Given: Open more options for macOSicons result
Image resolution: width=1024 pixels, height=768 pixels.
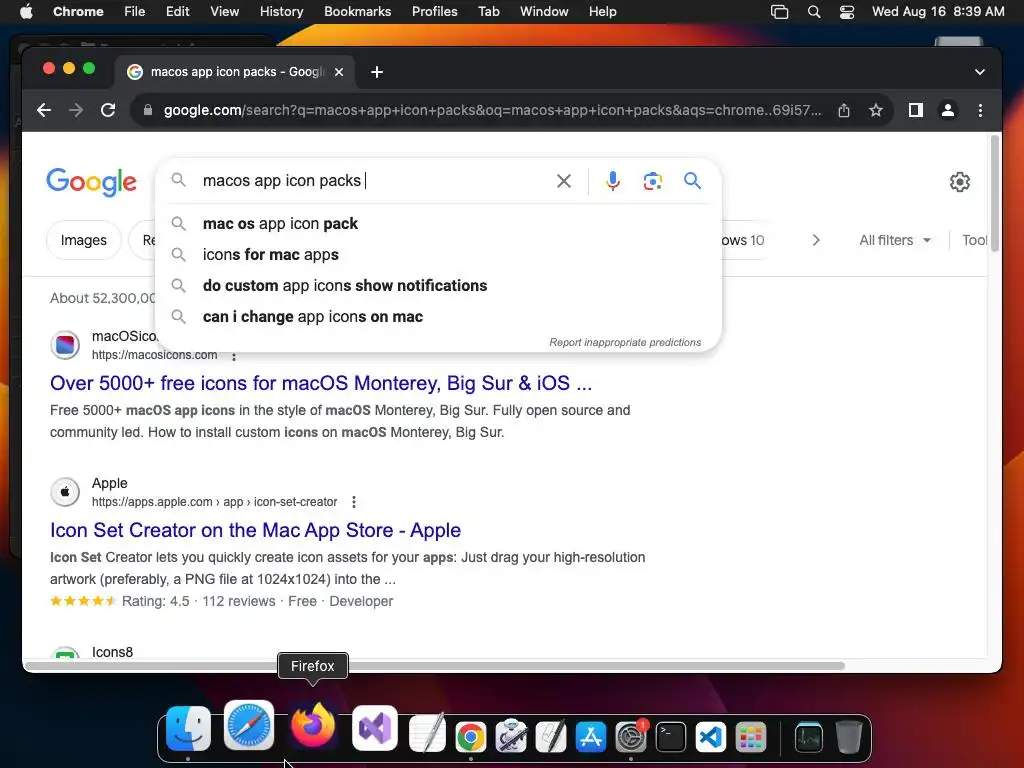Looking at the screenshot, I should click(234, 357).
